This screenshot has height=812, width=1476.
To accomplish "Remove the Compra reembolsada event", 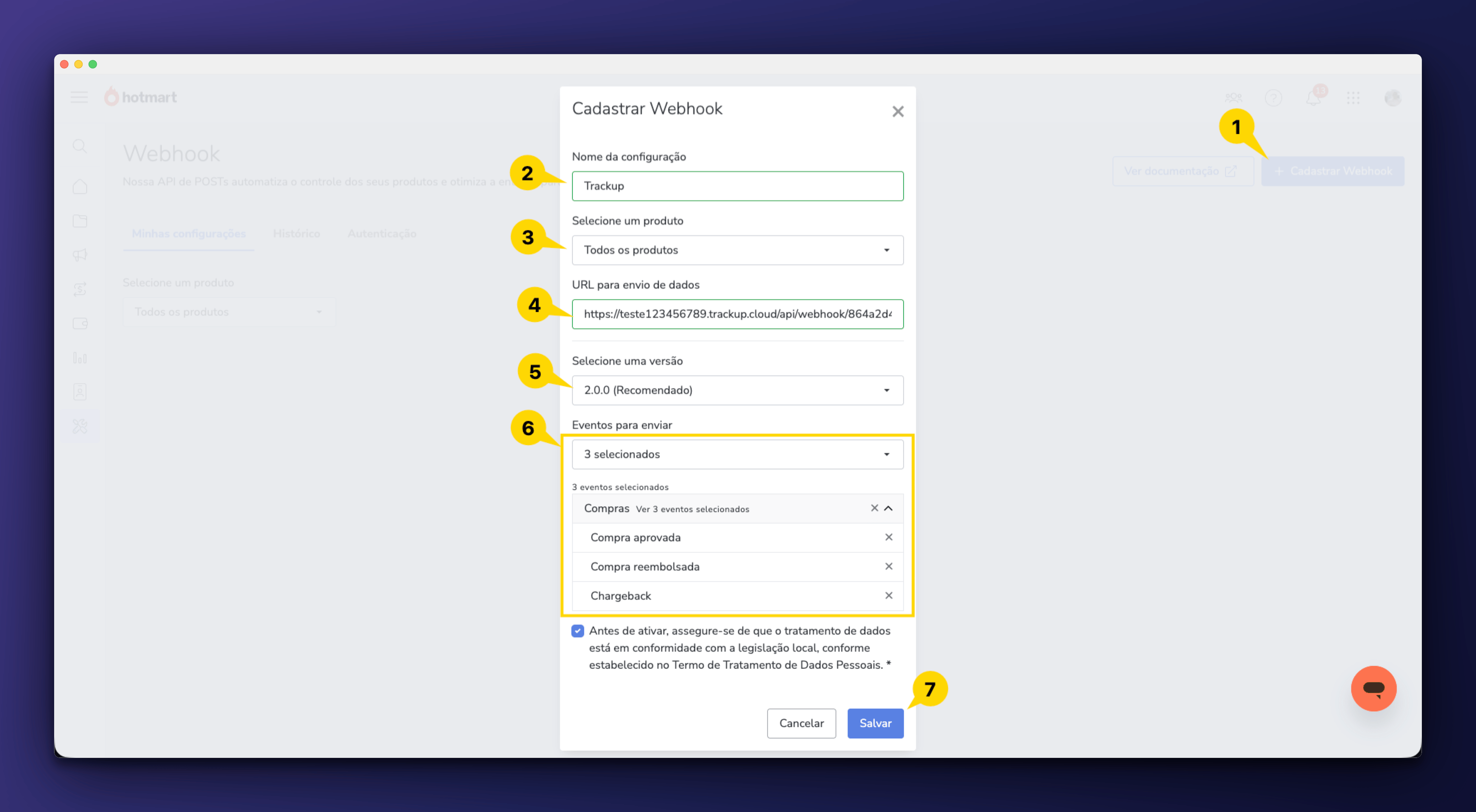I will click(889, 566).
